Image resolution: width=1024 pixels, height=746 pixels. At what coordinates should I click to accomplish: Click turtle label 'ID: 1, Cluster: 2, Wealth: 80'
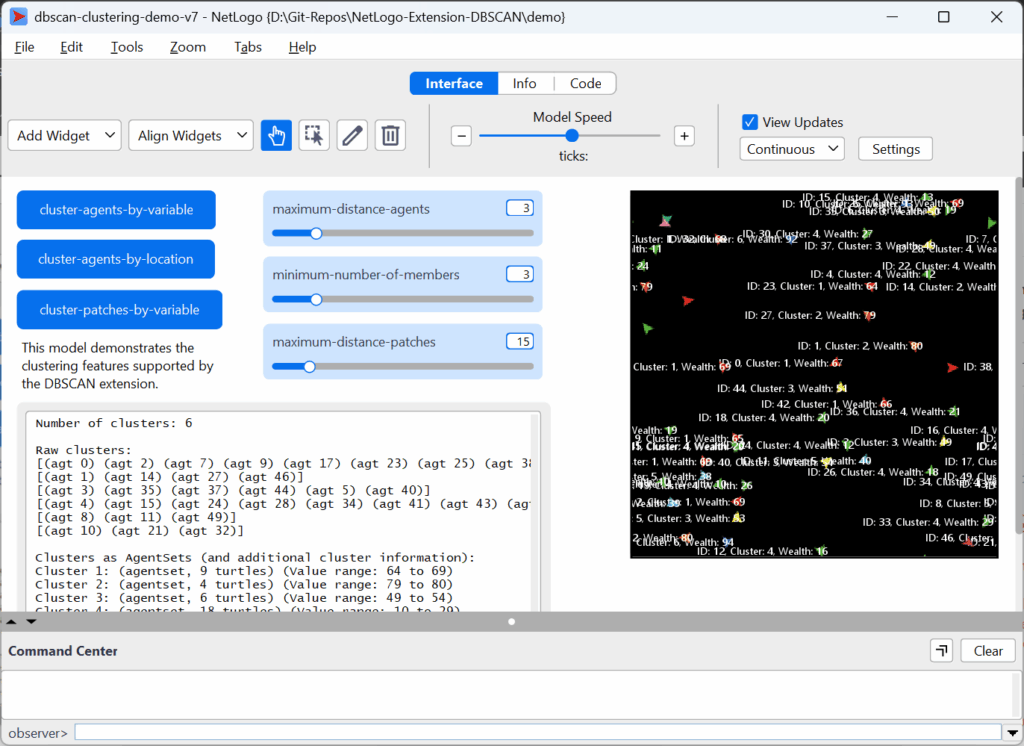click(859, 346)
